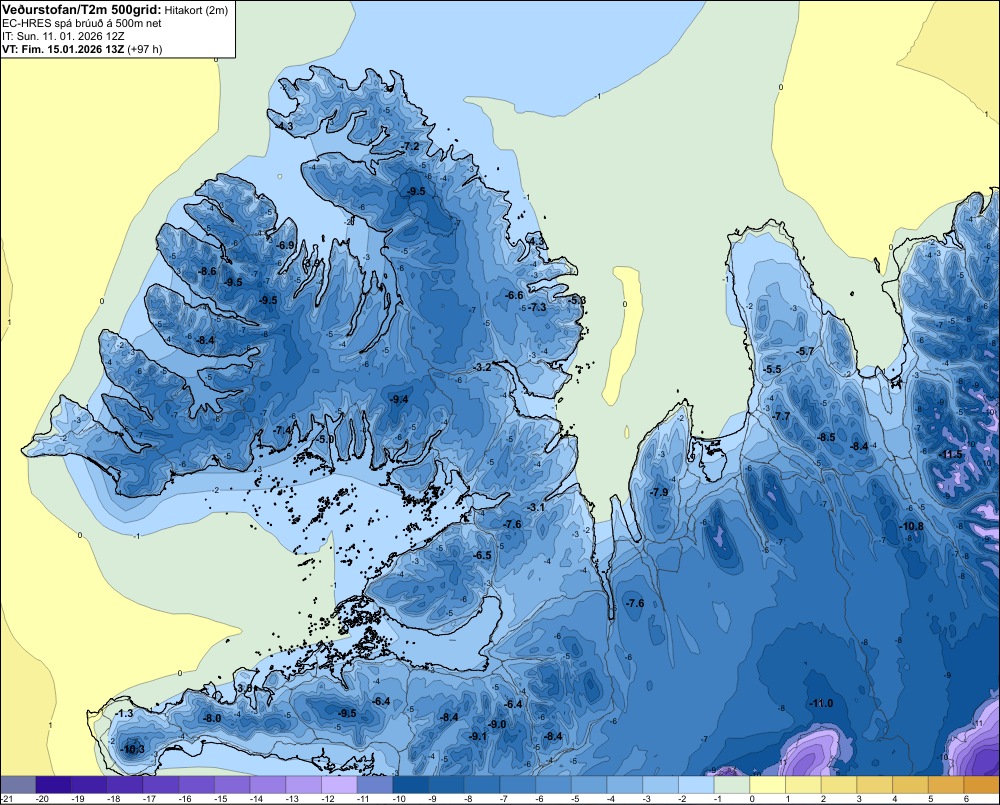The height and width of the screenshot is (805, 1000).
Task: Select the initial time "IT: Sun. 11. 01. 2026 12Z"
Action: [63, 36]
